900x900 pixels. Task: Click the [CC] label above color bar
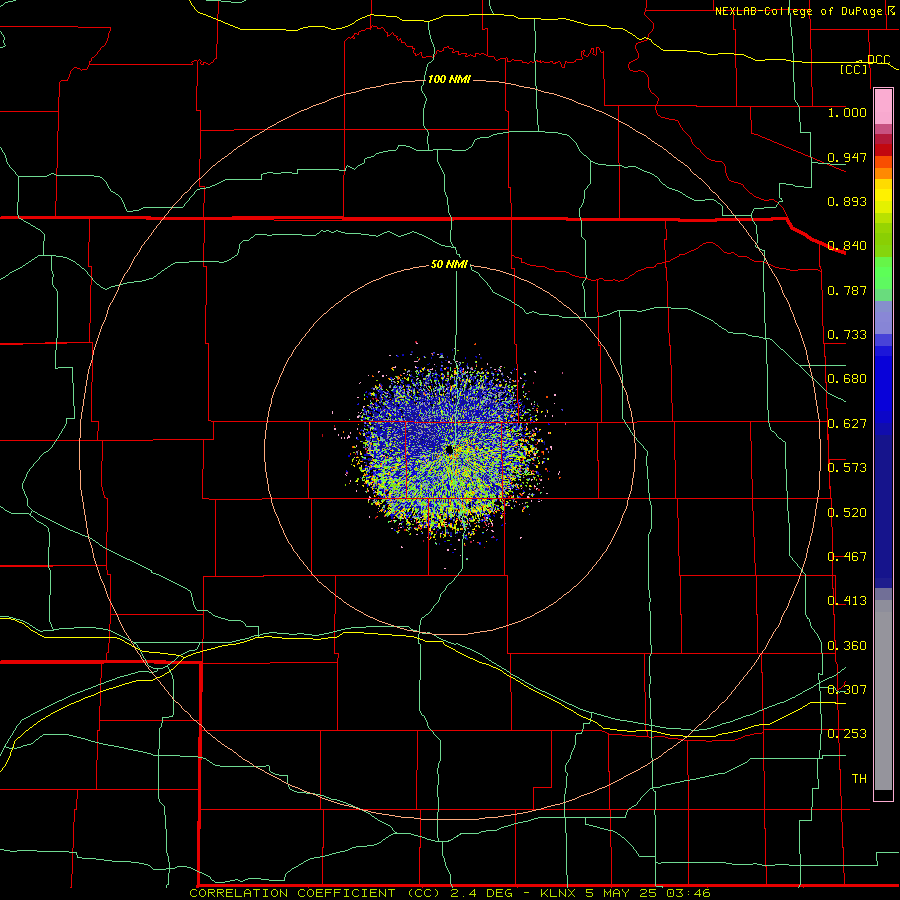click(x=854, y=69)
